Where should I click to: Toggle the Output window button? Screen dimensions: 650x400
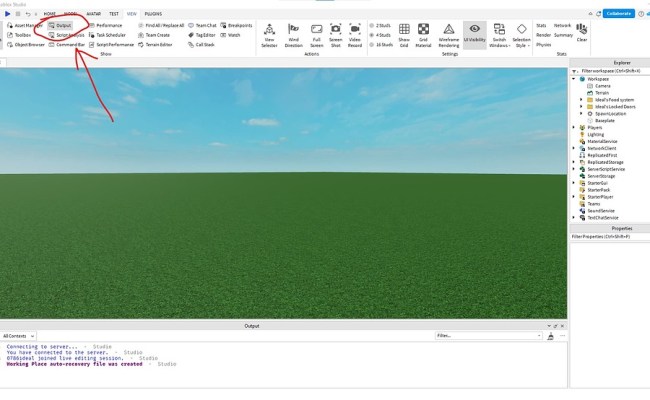(x=60, y=25)
